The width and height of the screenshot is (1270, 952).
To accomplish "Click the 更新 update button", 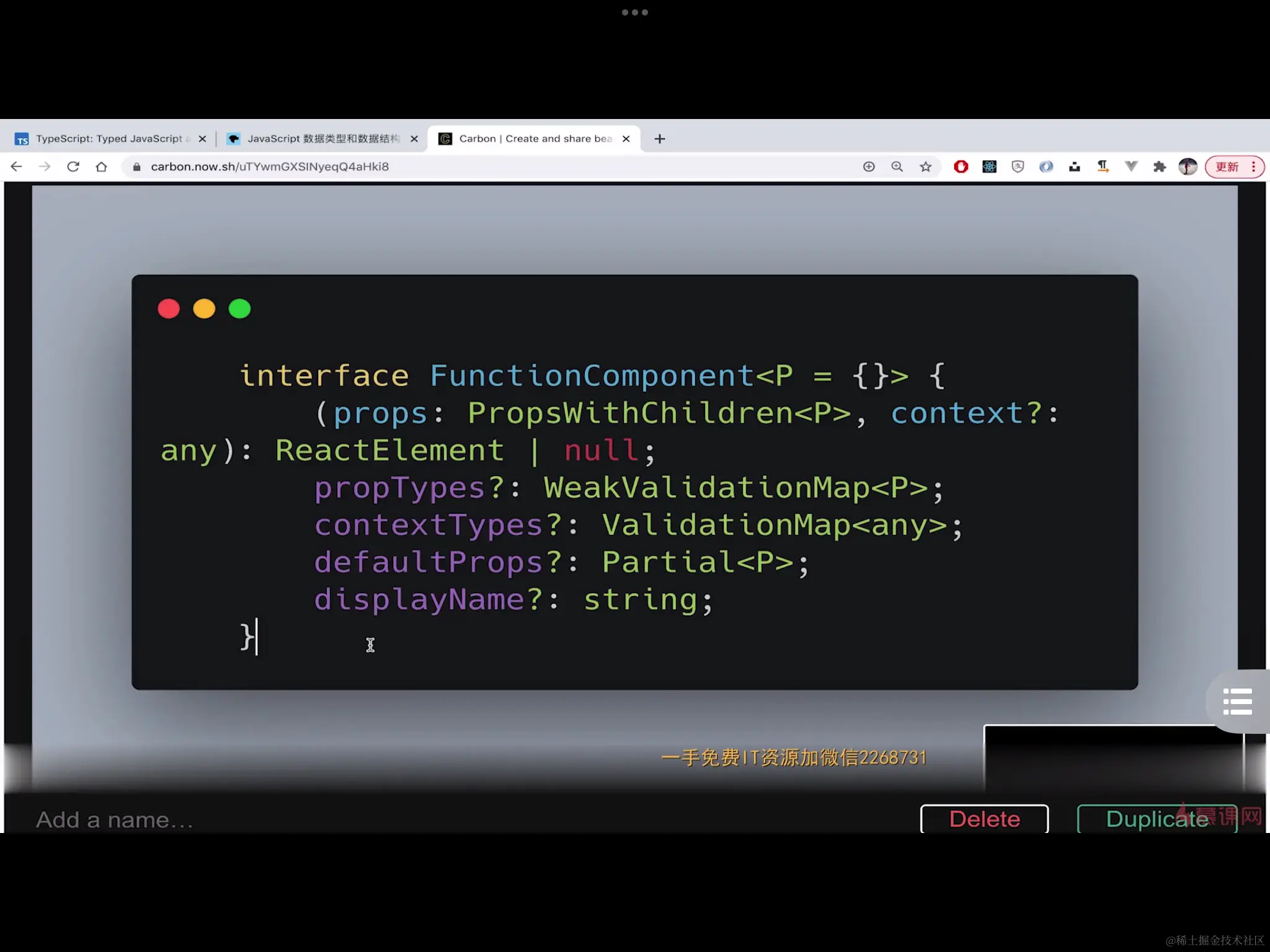I will point(1227,166).
